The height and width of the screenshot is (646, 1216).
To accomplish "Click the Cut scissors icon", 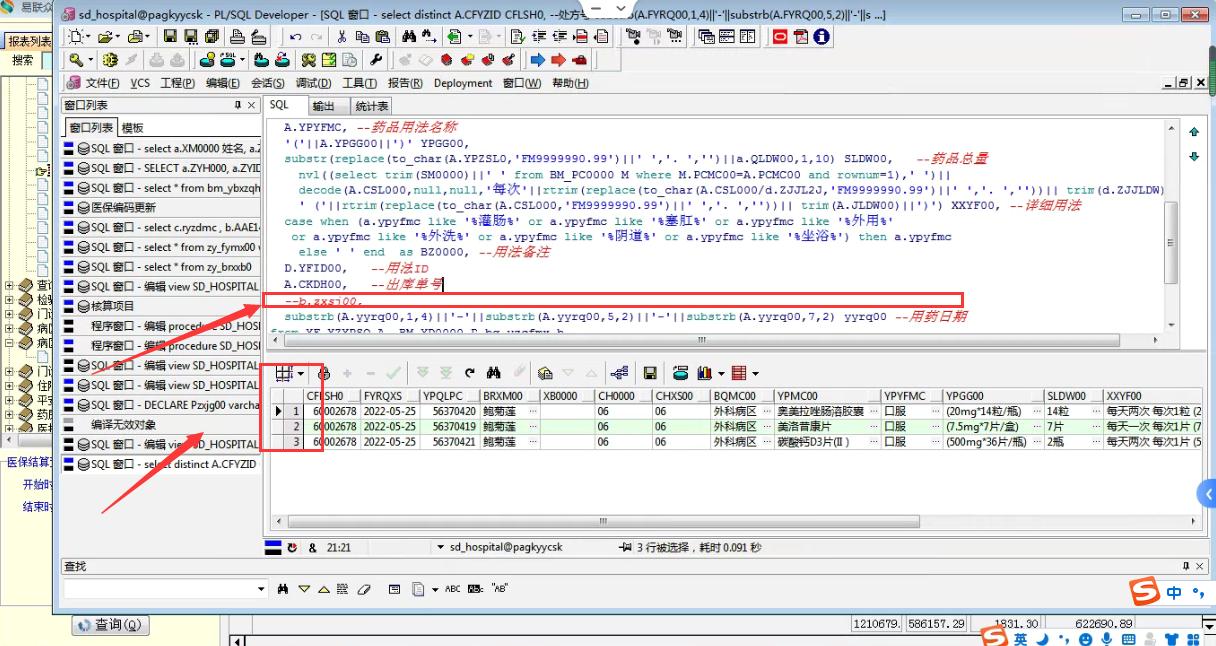I will [x=342, y=37].
